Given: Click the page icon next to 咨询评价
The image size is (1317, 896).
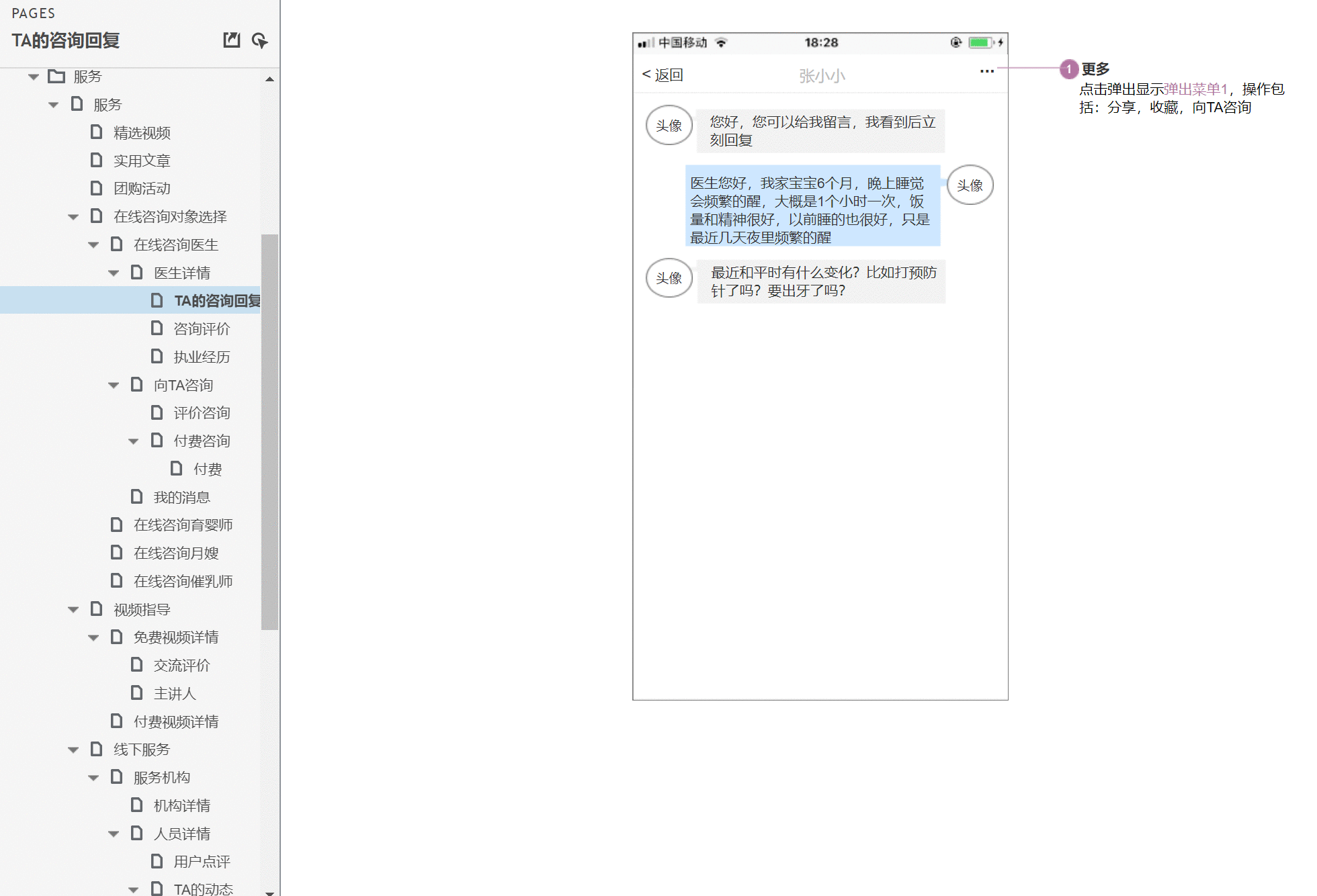Looking at the screenshot, I should [157, 328].
